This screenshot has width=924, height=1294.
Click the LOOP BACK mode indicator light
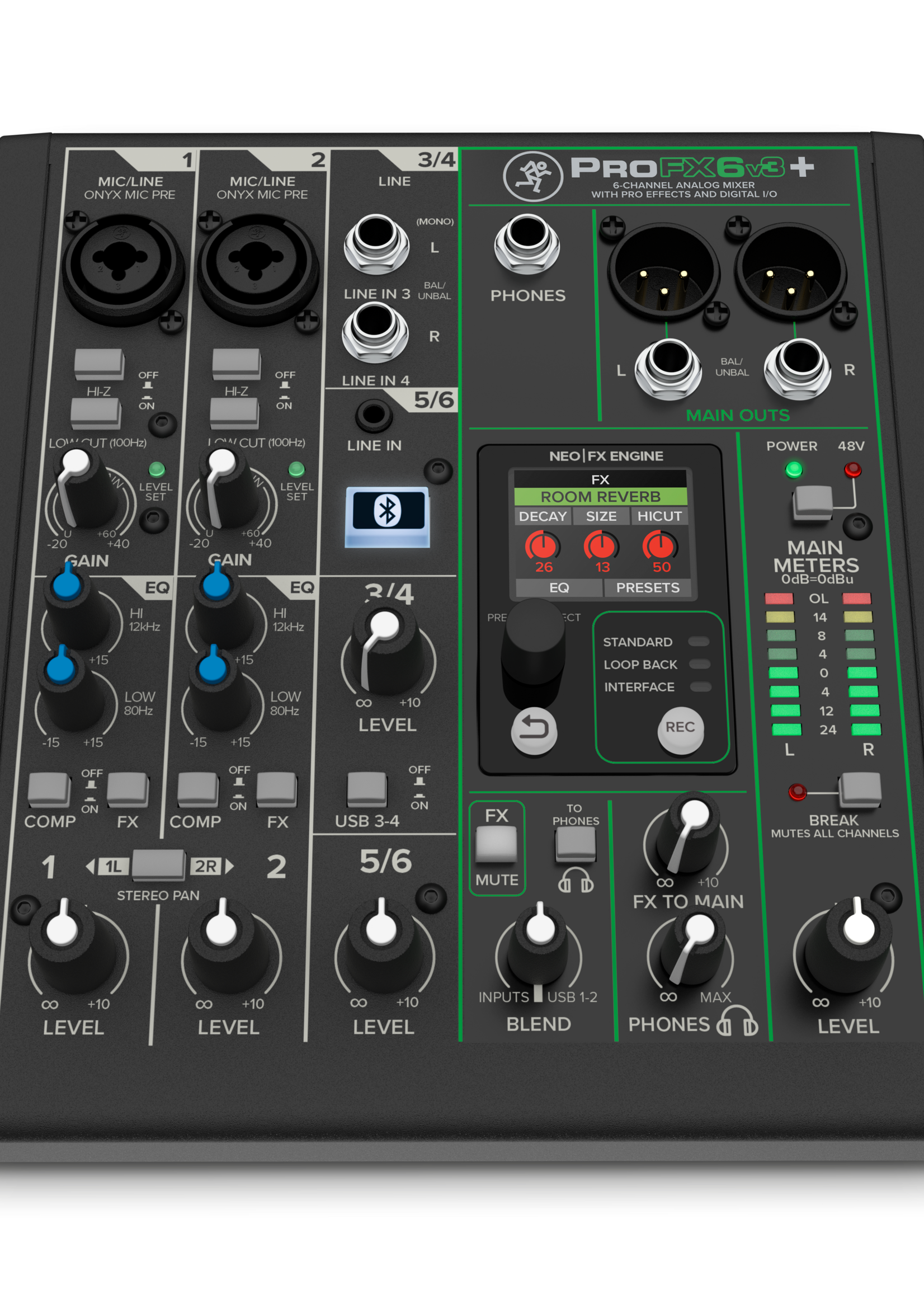[x=700, y=664]
